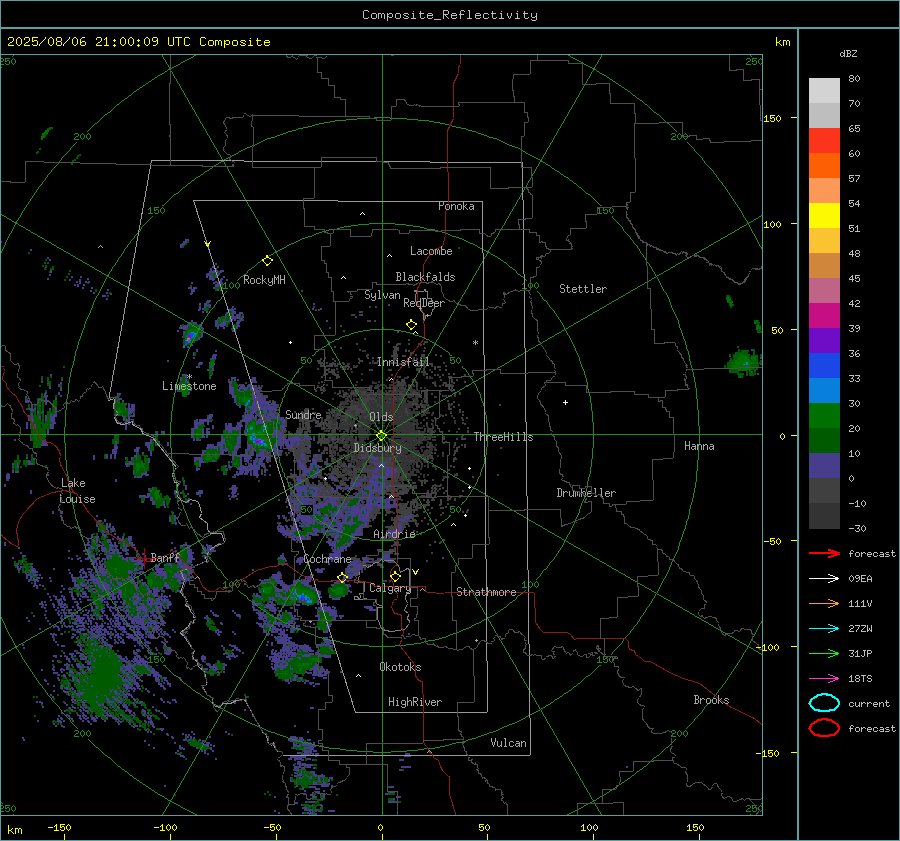
Task: Click the white plus marker west of Hanna
Action: (x=565, y=402)
